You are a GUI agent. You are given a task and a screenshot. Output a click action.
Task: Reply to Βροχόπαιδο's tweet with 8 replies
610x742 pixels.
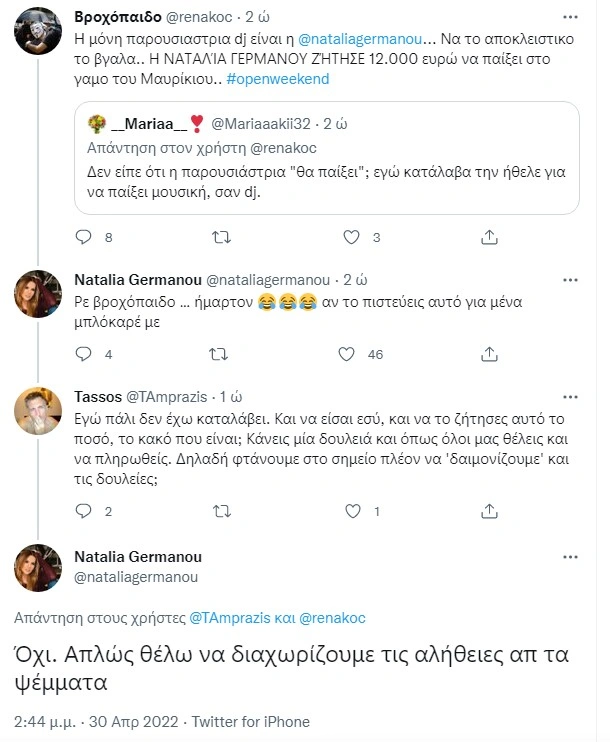84,238
